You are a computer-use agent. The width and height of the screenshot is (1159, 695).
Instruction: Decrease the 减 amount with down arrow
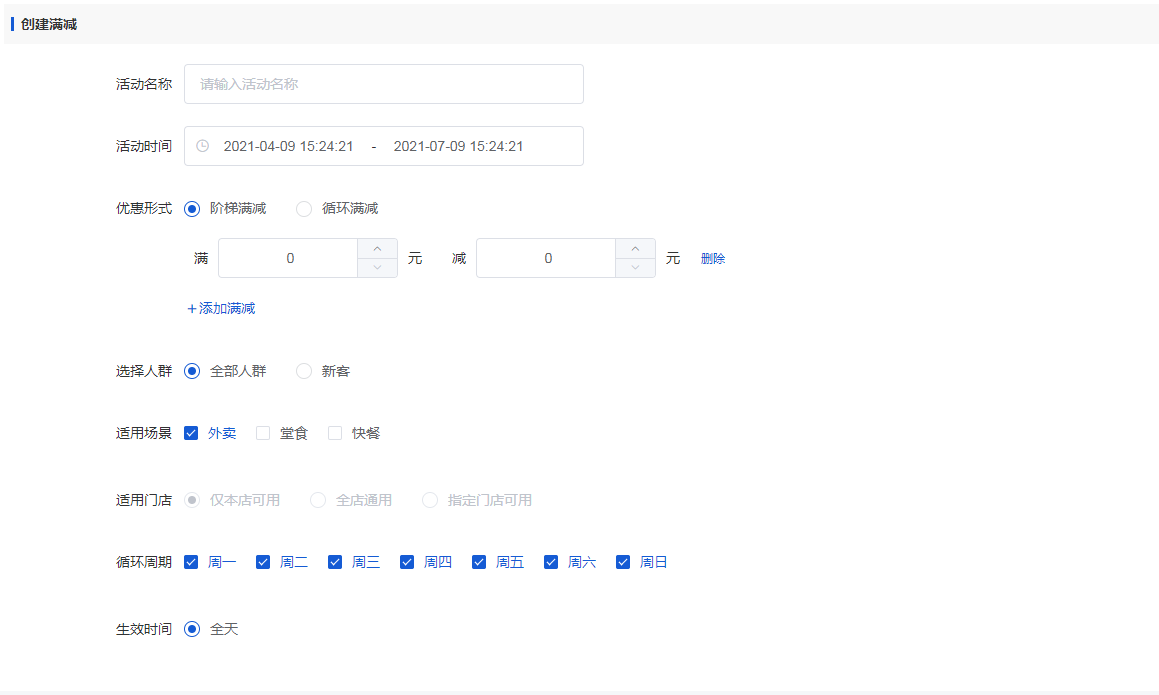pyautogui.click(x=636, y=268)
